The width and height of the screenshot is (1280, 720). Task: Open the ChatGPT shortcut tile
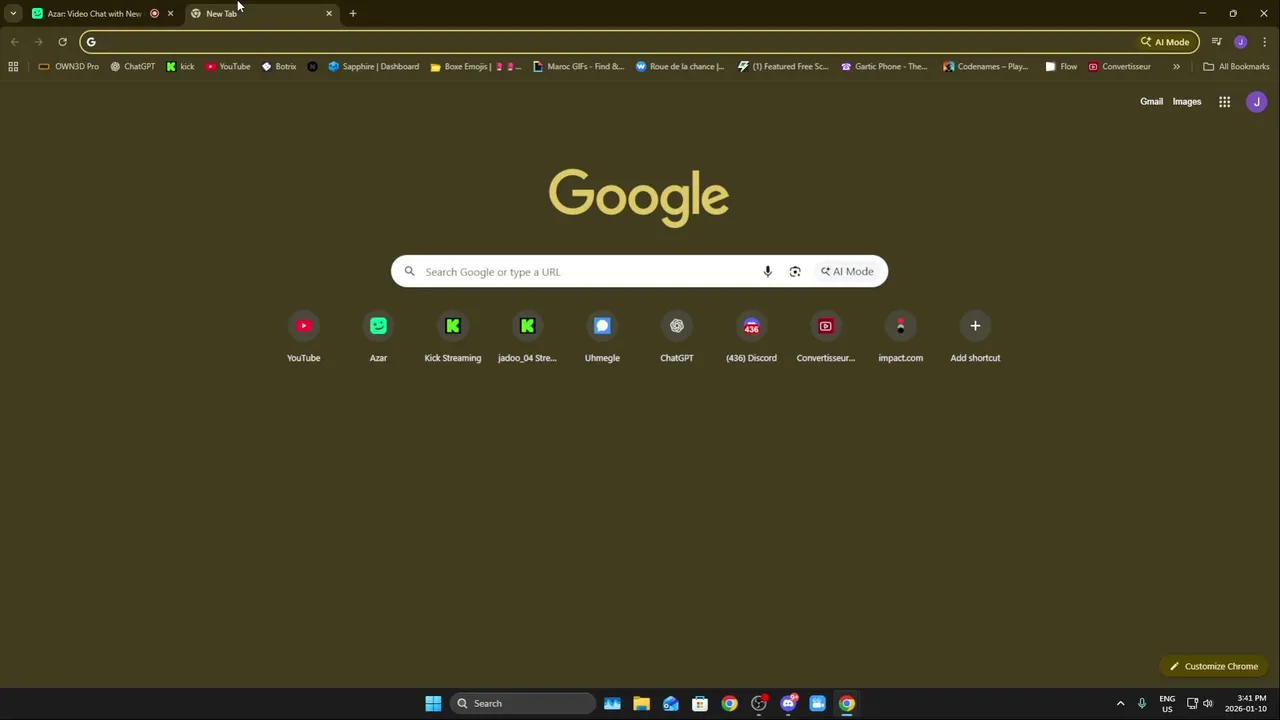click(x=676, y=337)
